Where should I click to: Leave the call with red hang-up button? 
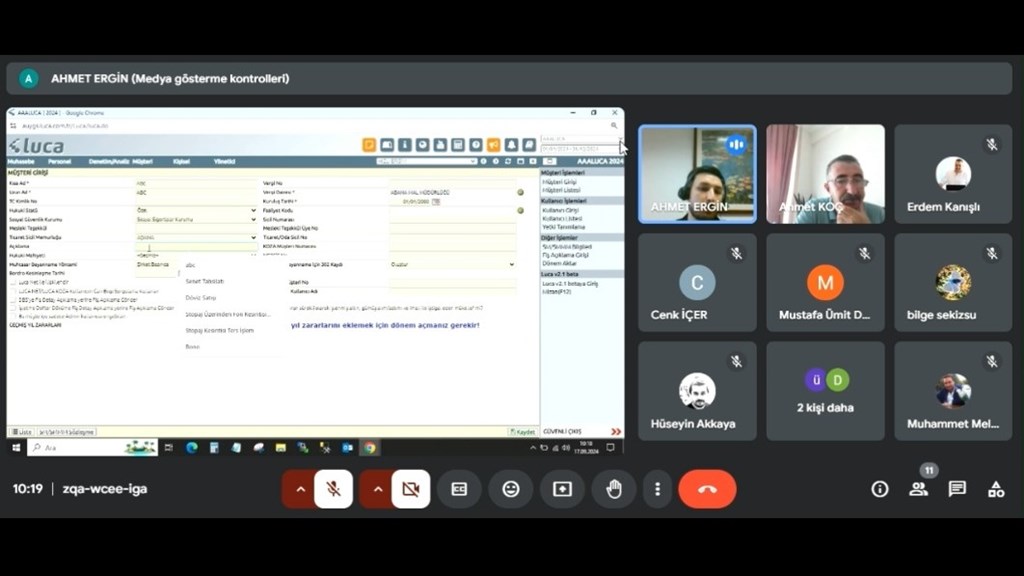(707, 489)
